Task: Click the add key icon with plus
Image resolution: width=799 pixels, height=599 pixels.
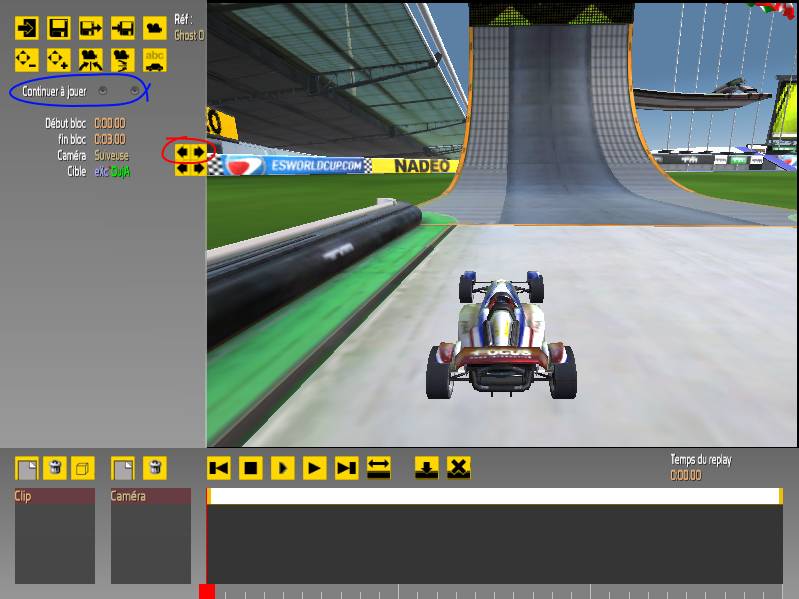Action: pyautogui.click(x=59, y=60)
